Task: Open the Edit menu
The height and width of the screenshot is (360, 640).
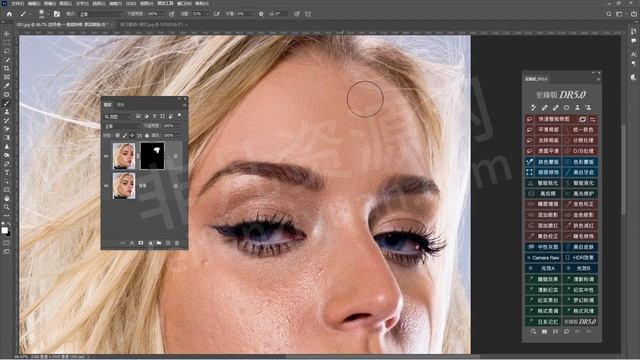Action: 34,3
